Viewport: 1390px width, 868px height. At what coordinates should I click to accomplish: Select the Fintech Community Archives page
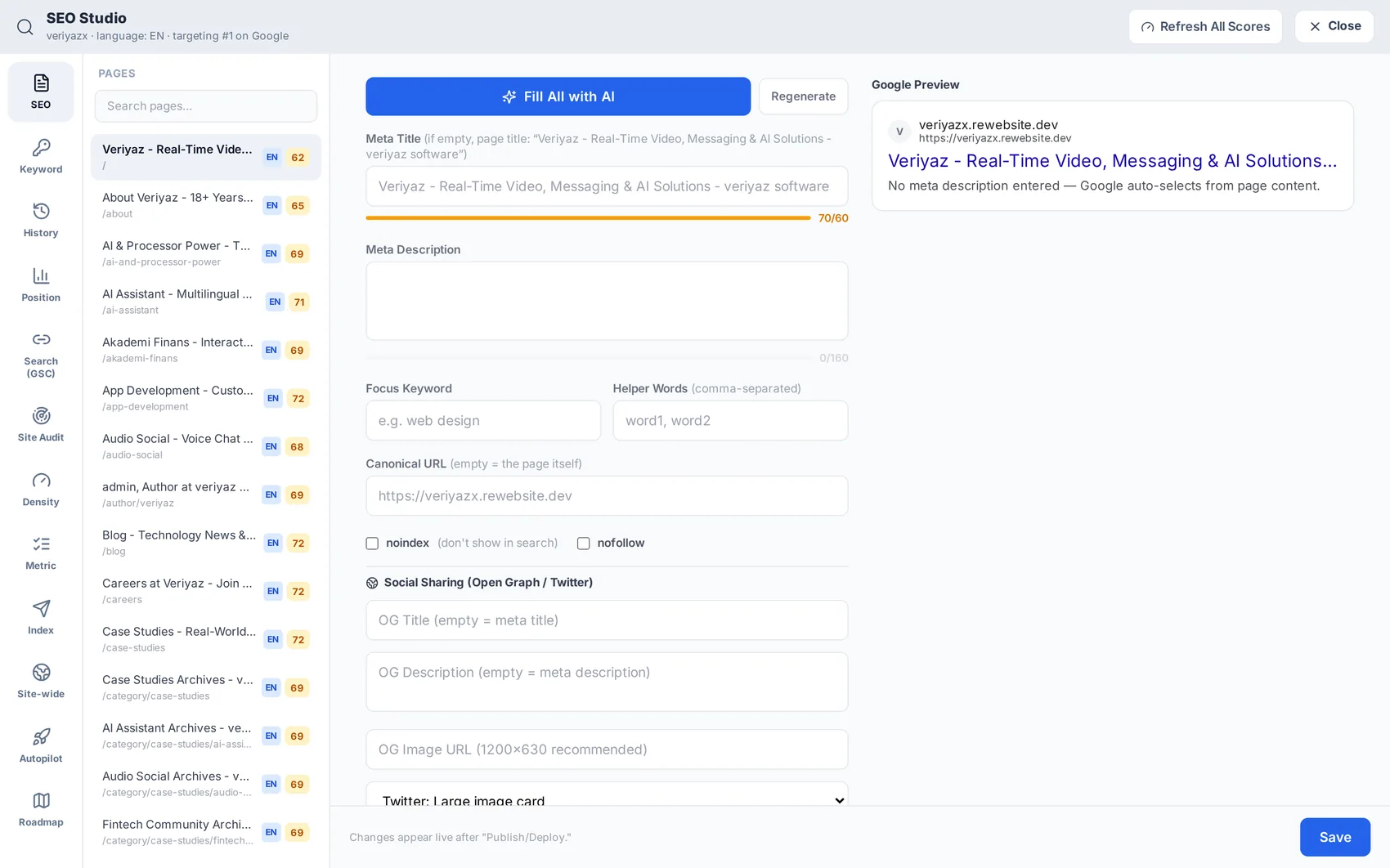[206, 832]
